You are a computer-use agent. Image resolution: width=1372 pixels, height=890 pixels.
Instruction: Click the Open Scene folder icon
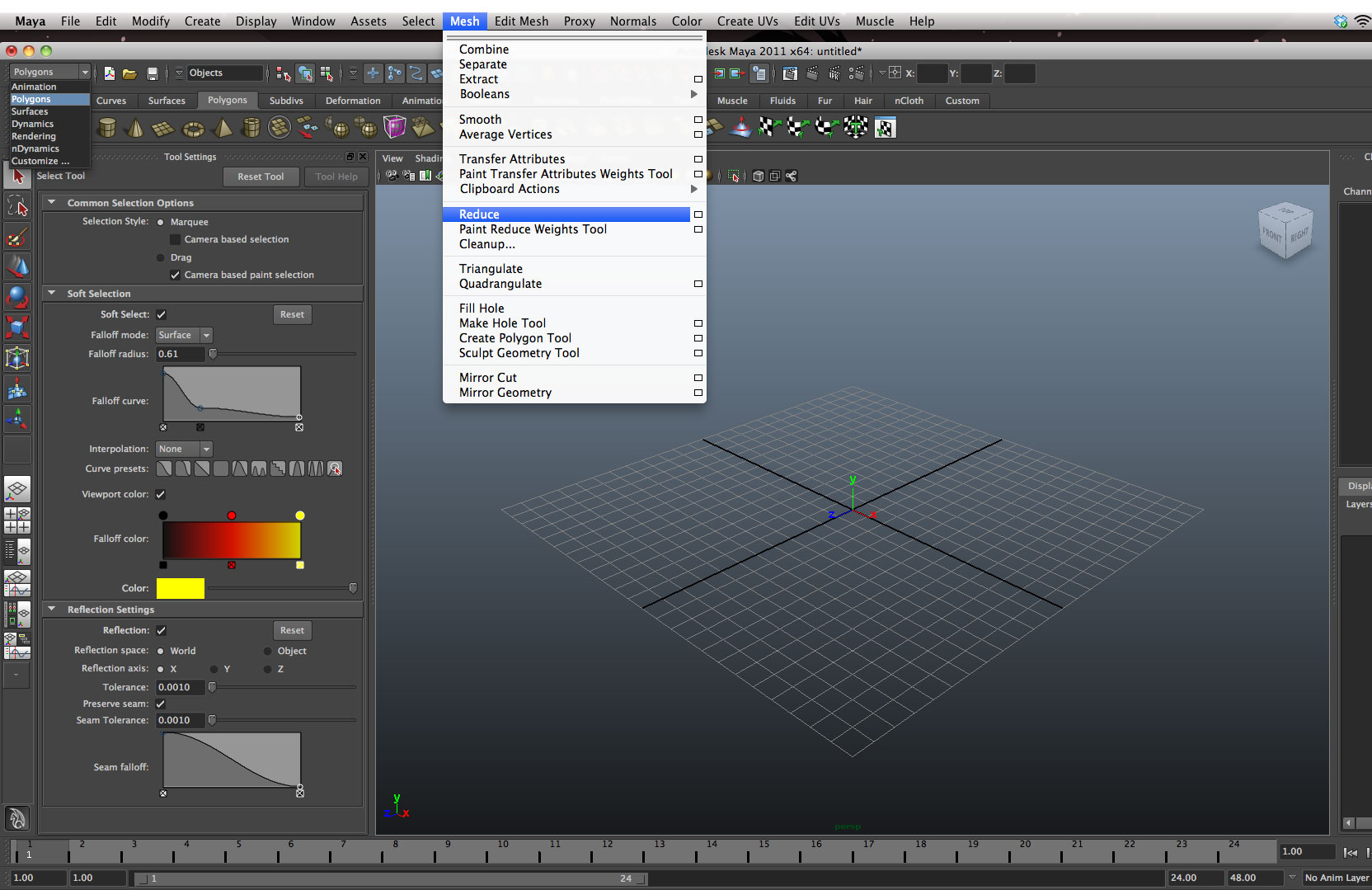click(x=129, y=73)
